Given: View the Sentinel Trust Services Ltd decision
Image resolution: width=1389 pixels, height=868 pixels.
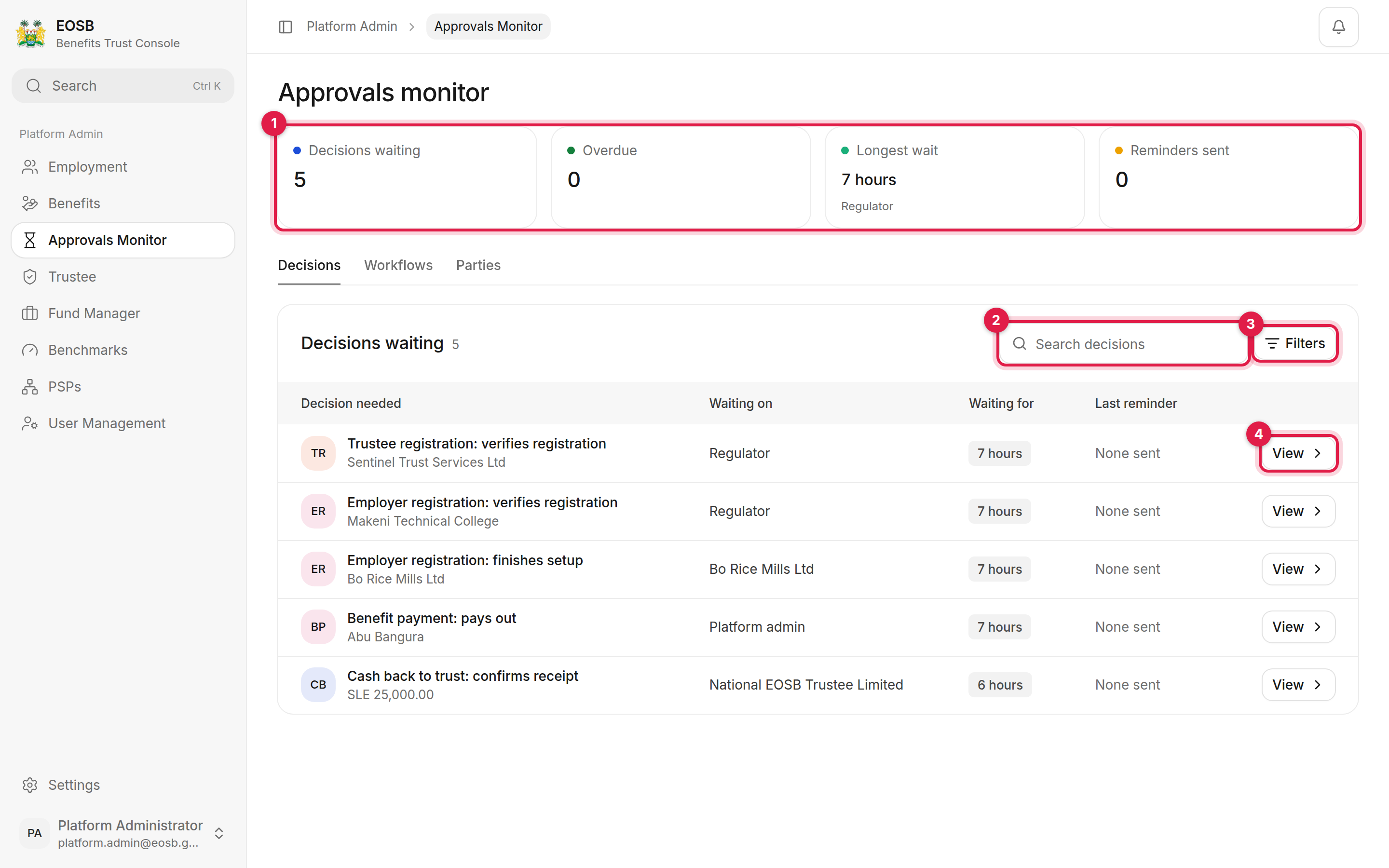Looking at the screenshot, I should (1298, 453).
